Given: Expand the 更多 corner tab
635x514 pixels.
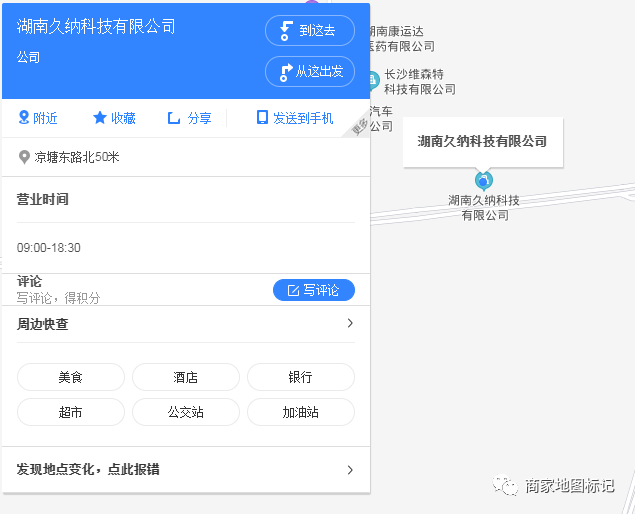Looking at the screenshot, I should [360, 127].
